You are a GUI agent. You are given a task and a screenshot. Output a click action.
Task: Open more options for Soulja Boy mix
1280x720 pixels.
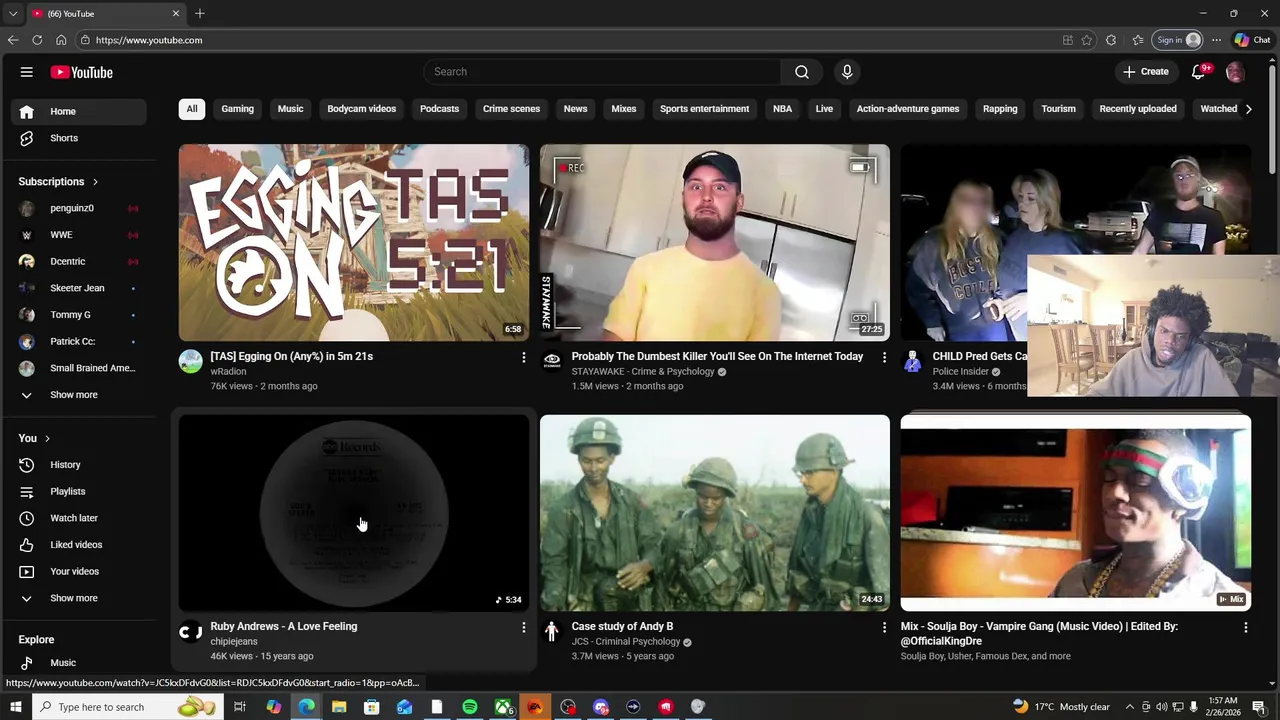(x=1245, y=627)
